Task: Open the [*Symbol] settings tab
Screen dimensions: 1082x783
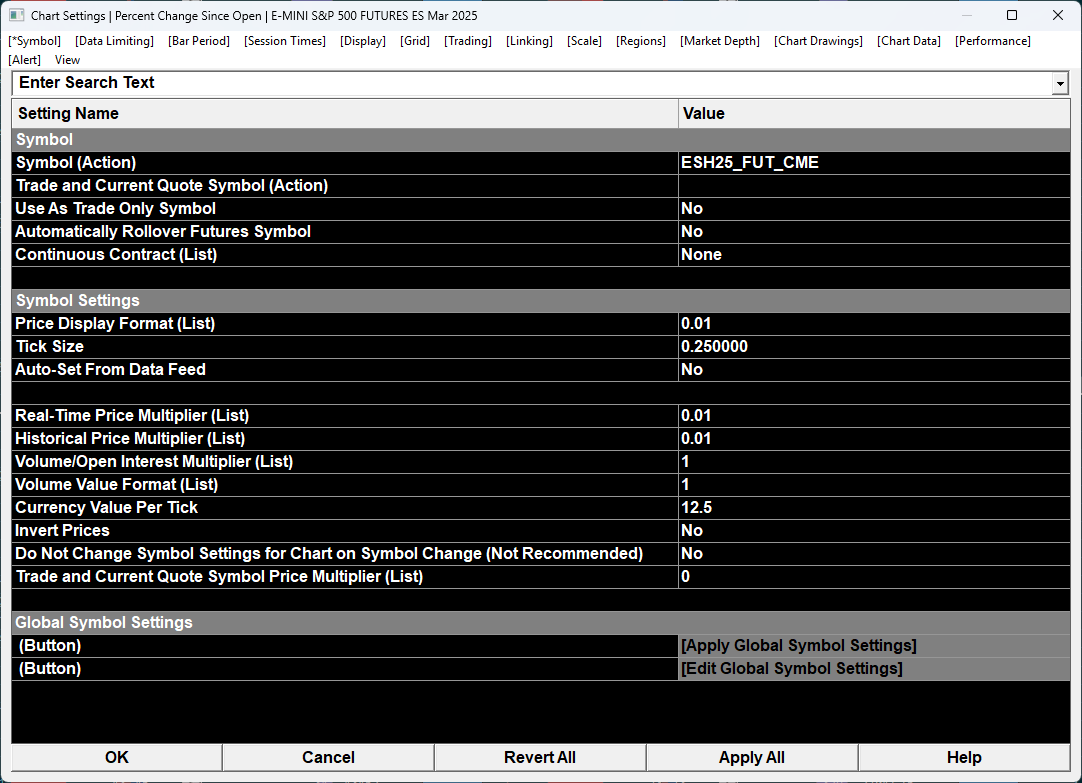Action: click(35, 41)
